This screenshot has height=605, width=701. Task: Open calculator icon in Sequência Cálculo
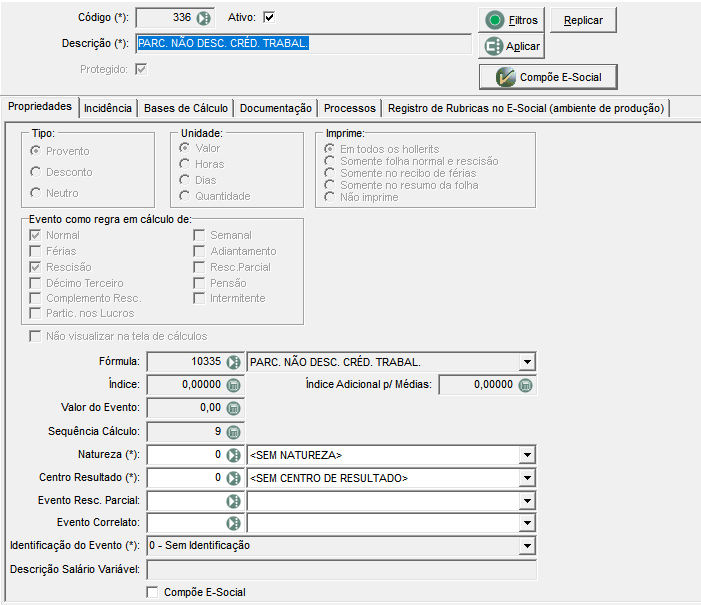[233, 432]
